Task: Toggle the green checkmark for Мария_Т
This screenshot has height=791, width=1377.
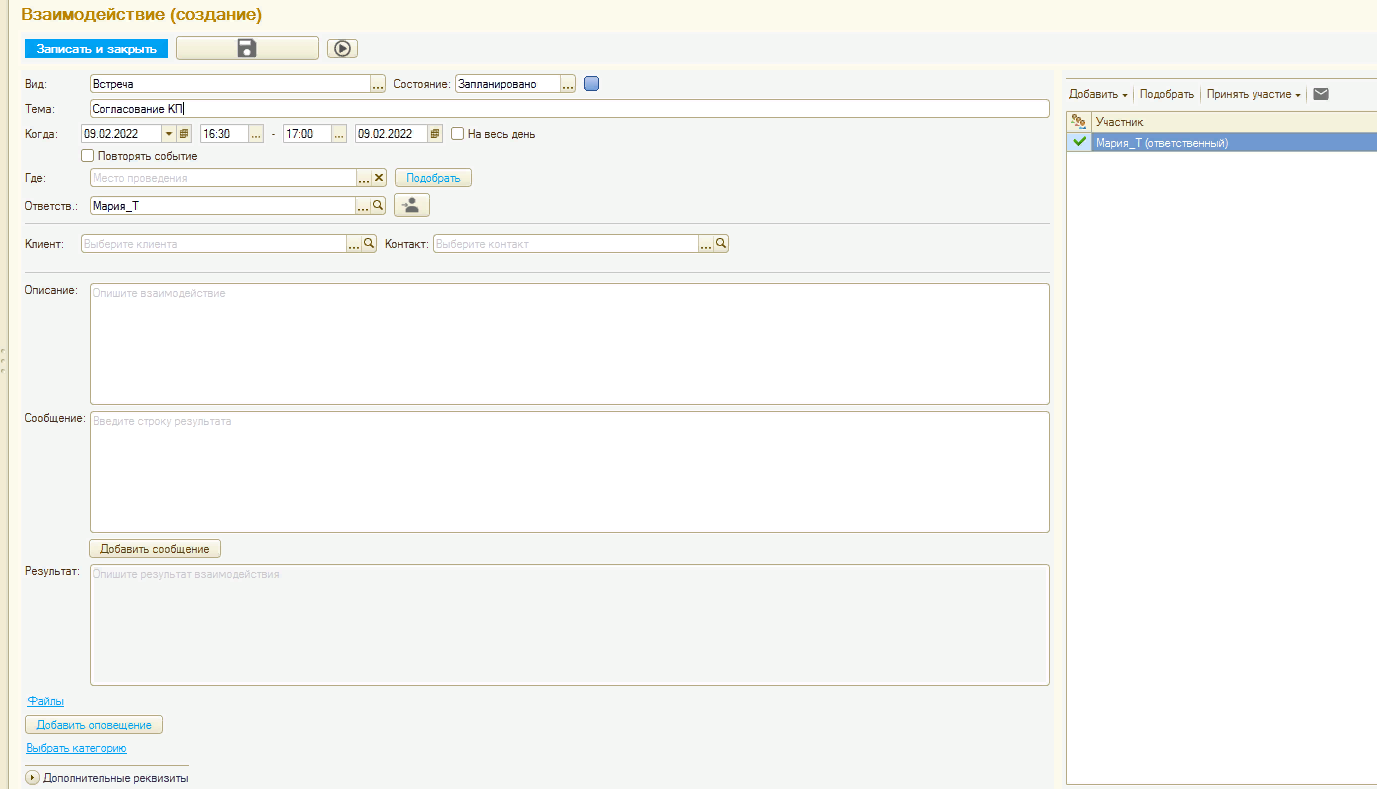Action: 1079,143
